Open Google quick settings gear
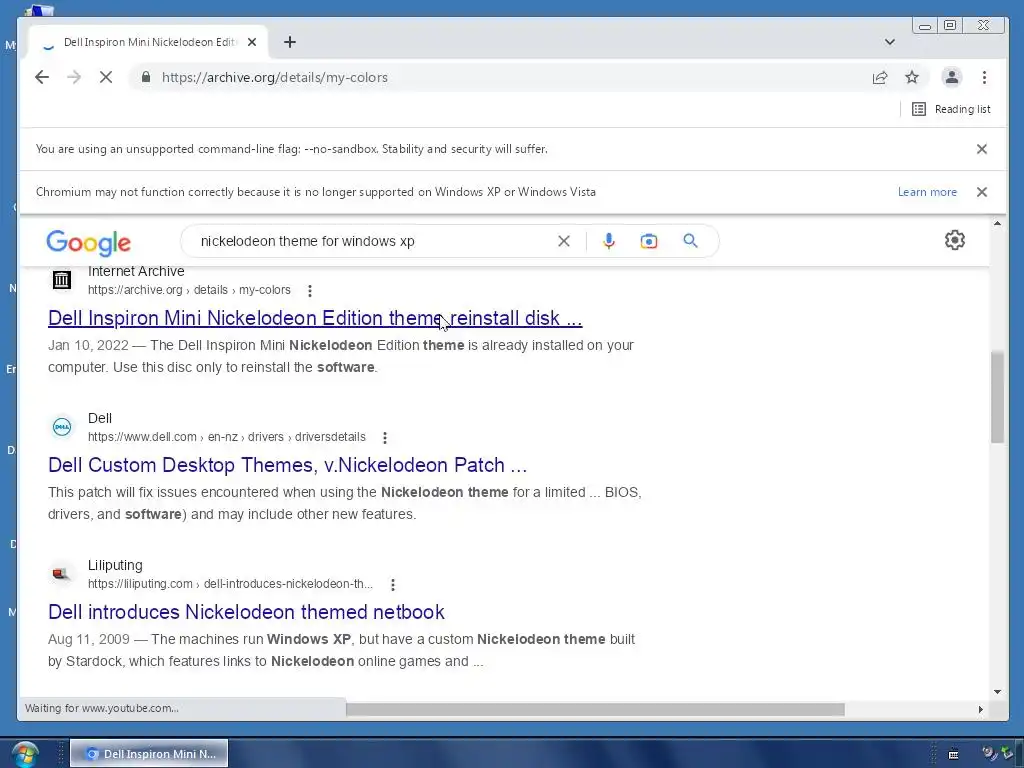The image size is (1024, 768). tap(955, 240)
